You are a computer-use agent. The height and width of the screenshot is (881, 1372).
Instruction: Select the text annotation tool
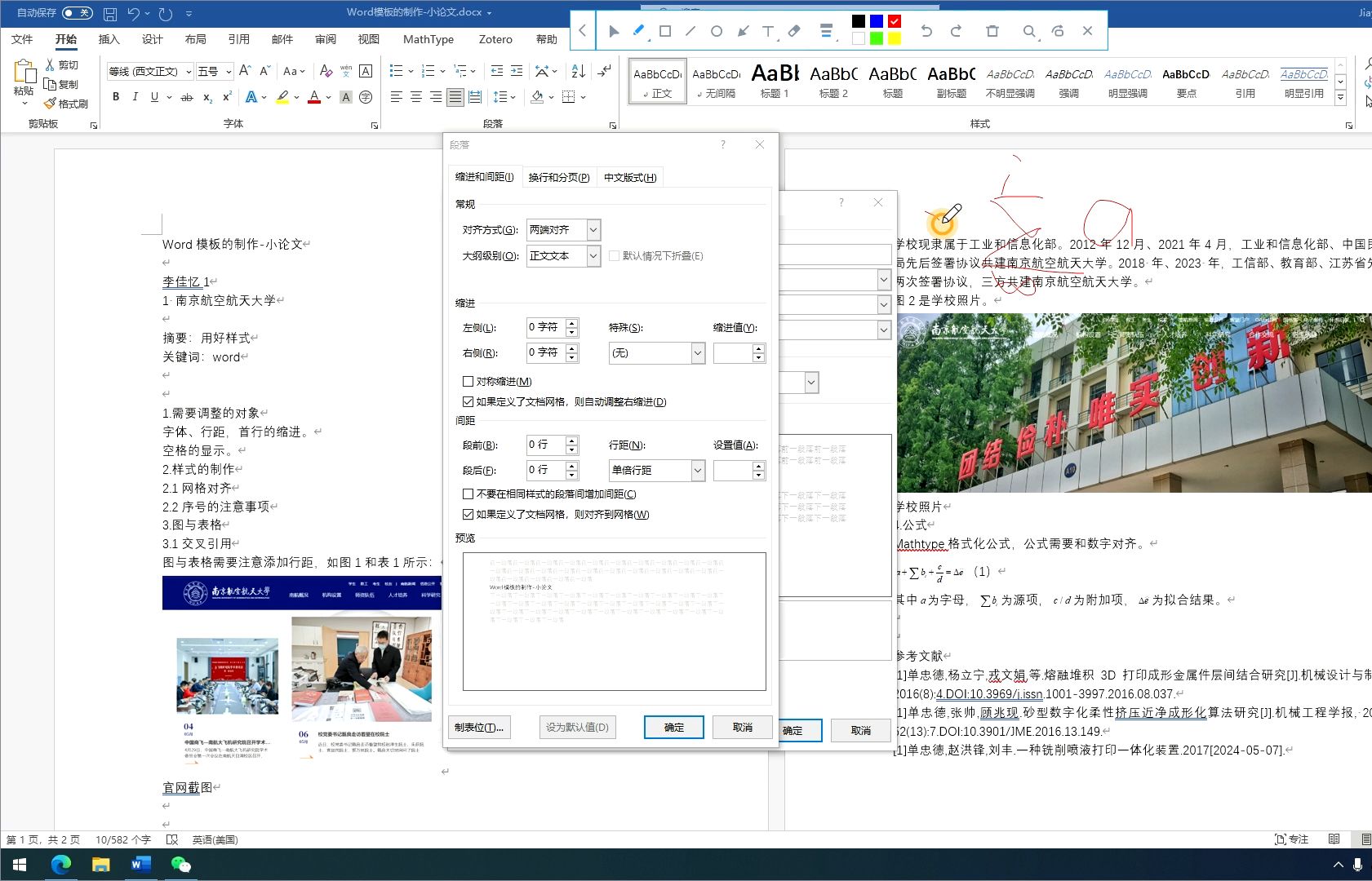click(768, 31)
